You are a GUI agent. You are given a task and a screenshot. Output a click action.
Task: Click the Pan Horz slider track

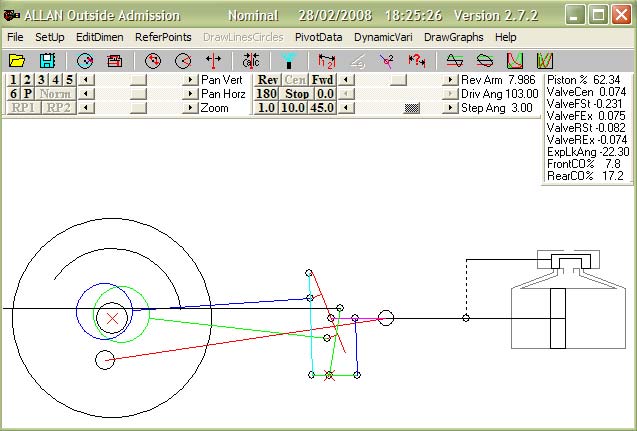[x=138, y=93]
